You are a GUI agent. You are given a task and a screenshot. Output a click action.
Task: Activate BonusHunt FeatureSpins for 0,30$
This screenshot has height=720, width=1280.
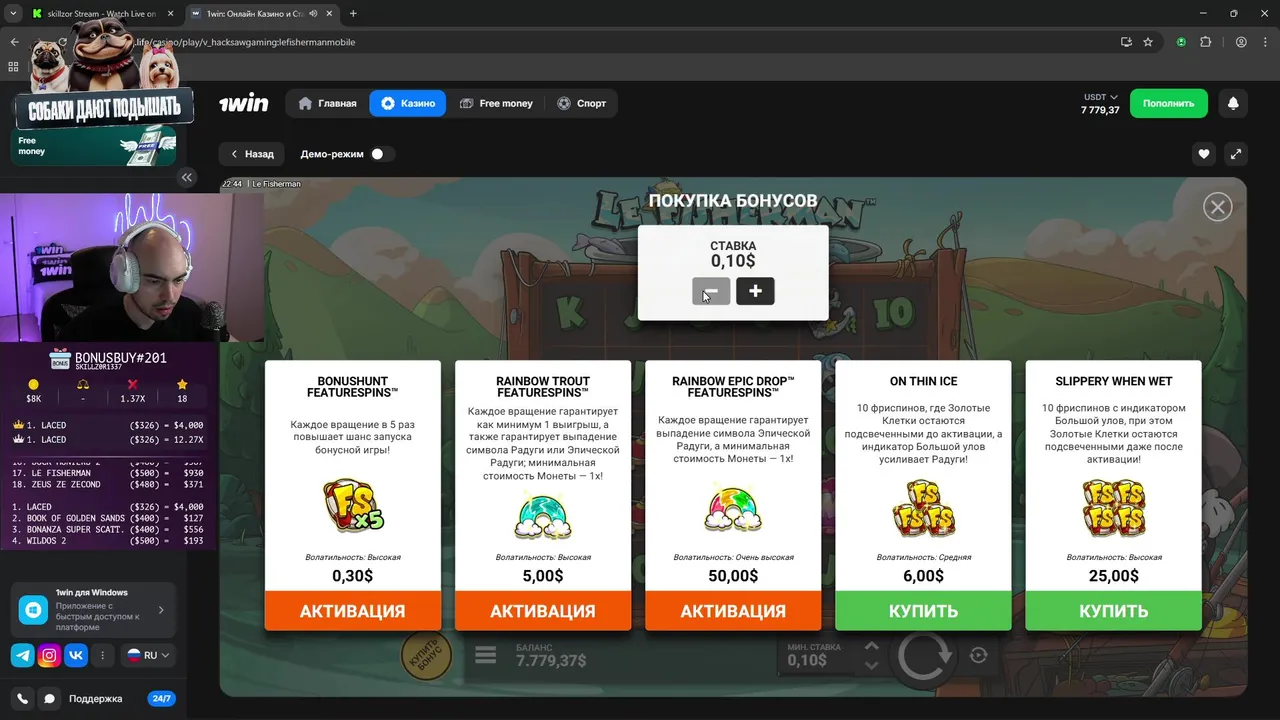[x=352, y=611]
